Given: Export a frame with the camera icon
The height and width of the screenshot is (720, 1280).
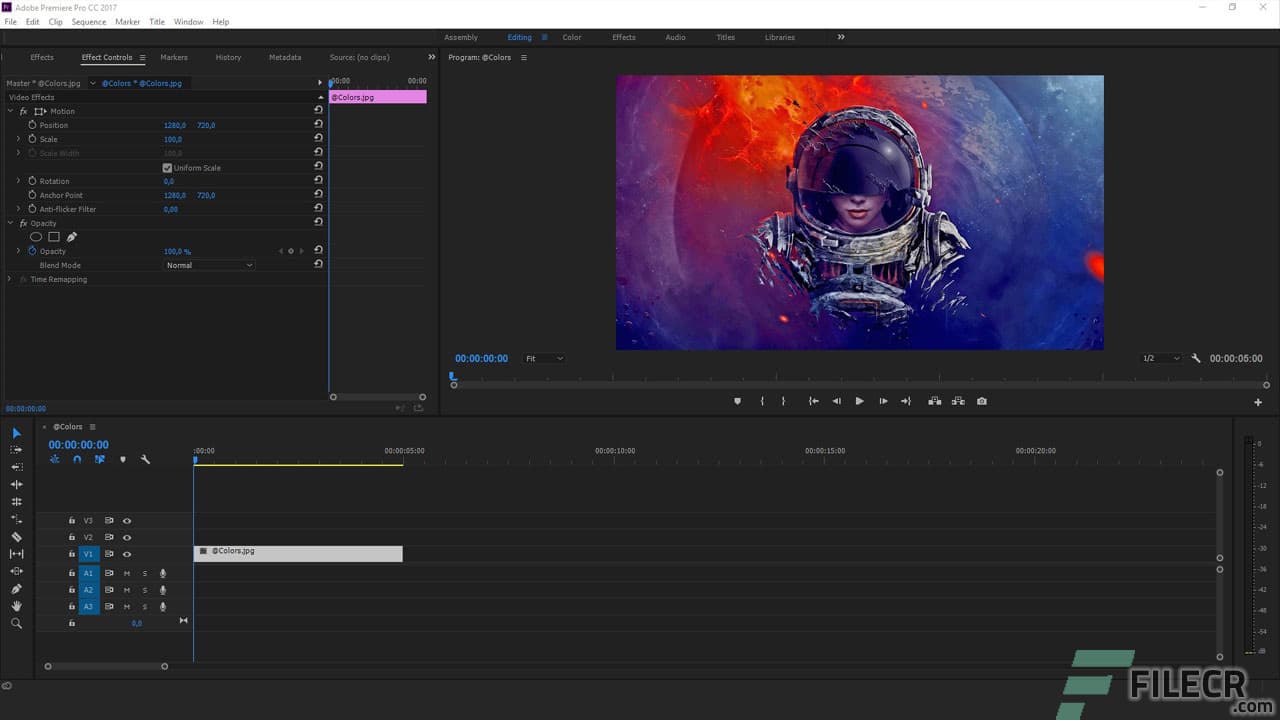Looking at the screenshot, I should (981, 401).
